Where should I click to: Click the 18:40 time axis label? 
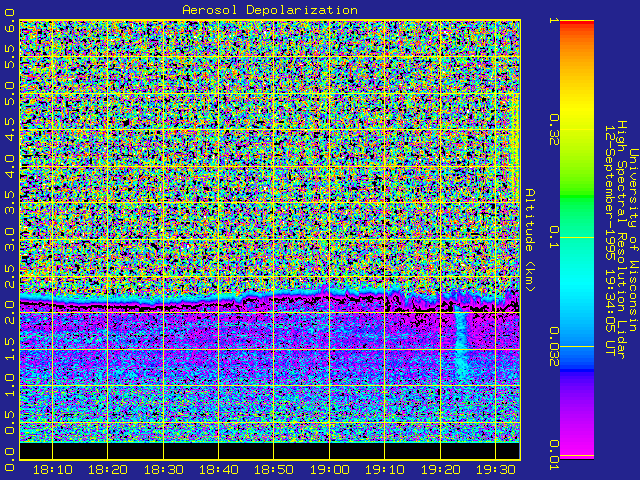(218, 470)
